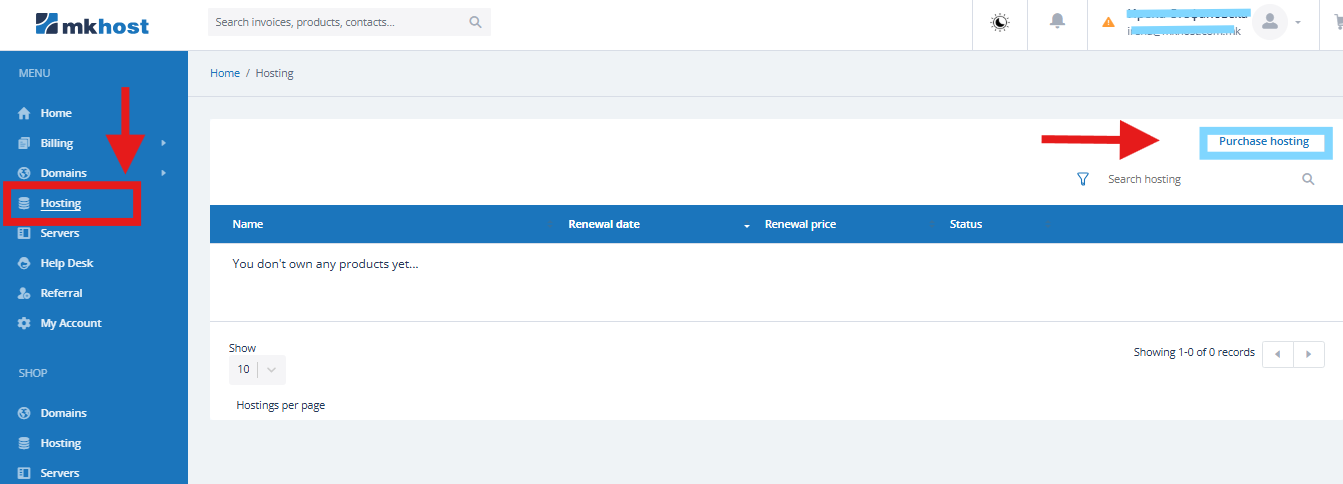Sort by Name column header
Screen dimensions: 1343x484
248,224
